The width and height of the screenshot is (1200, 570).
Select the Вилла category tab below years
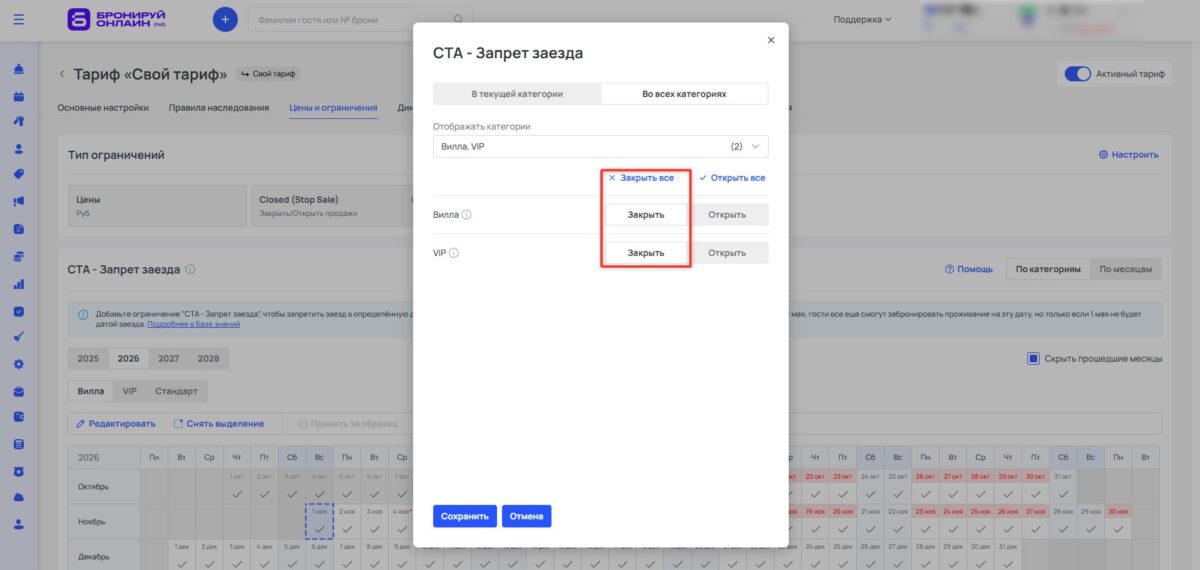91,391
